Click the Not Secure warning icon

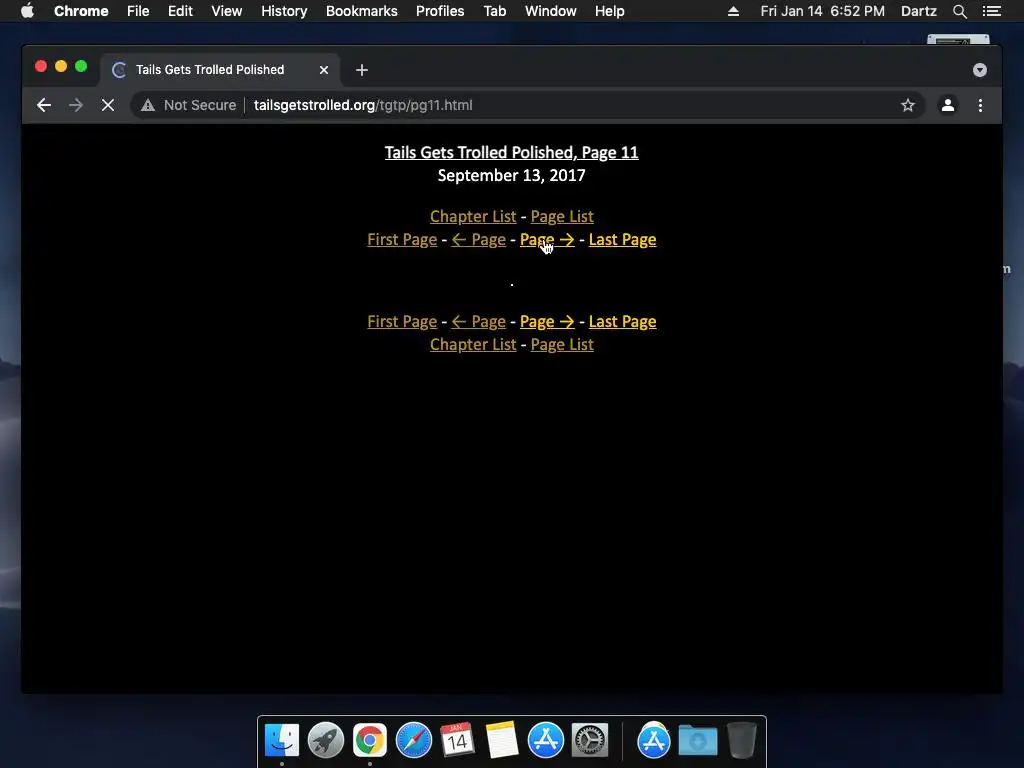click(148, 105)
